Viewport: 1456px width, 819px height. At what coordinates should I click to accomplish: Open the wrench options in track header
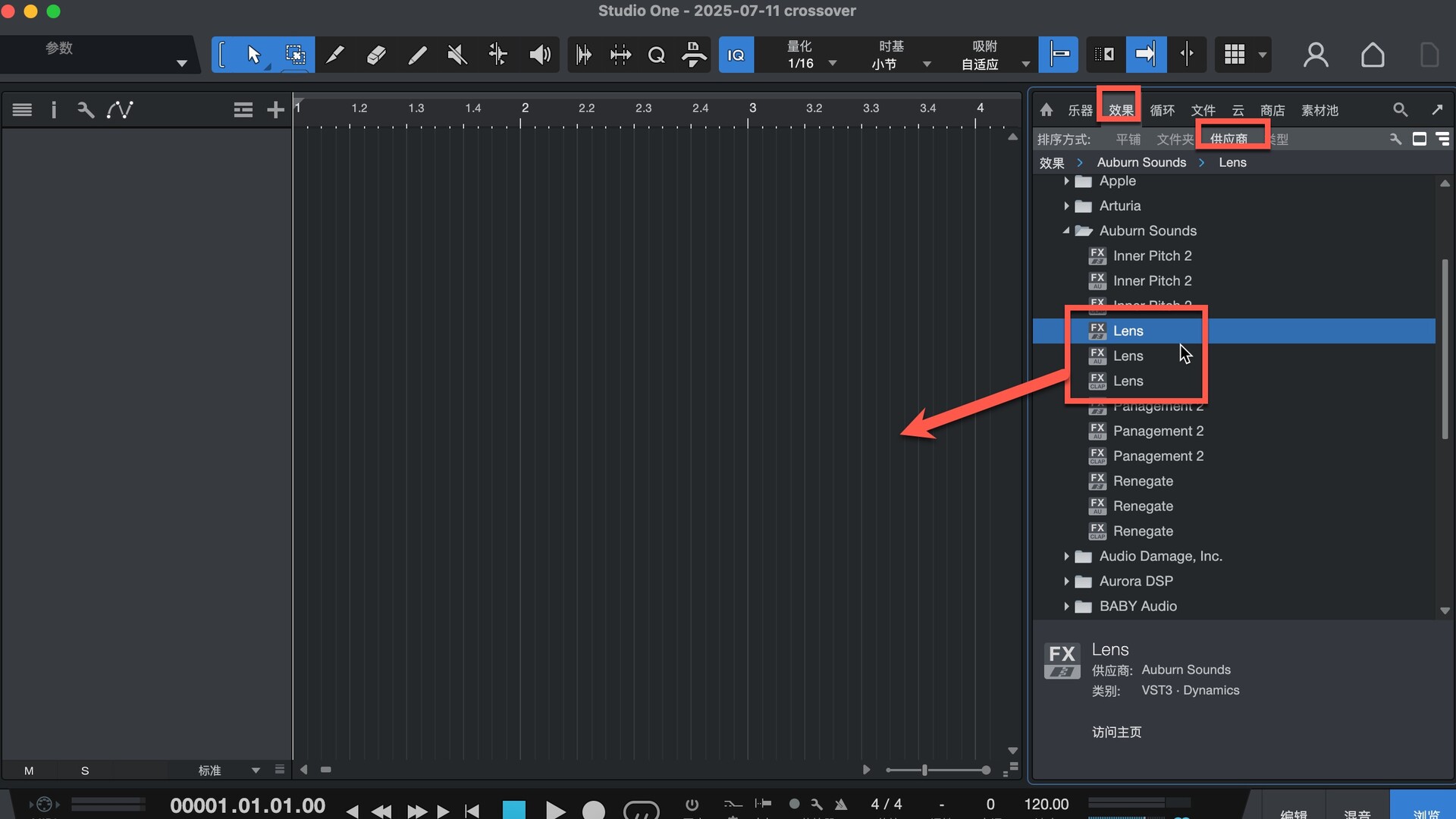click(x=86, y=110)
